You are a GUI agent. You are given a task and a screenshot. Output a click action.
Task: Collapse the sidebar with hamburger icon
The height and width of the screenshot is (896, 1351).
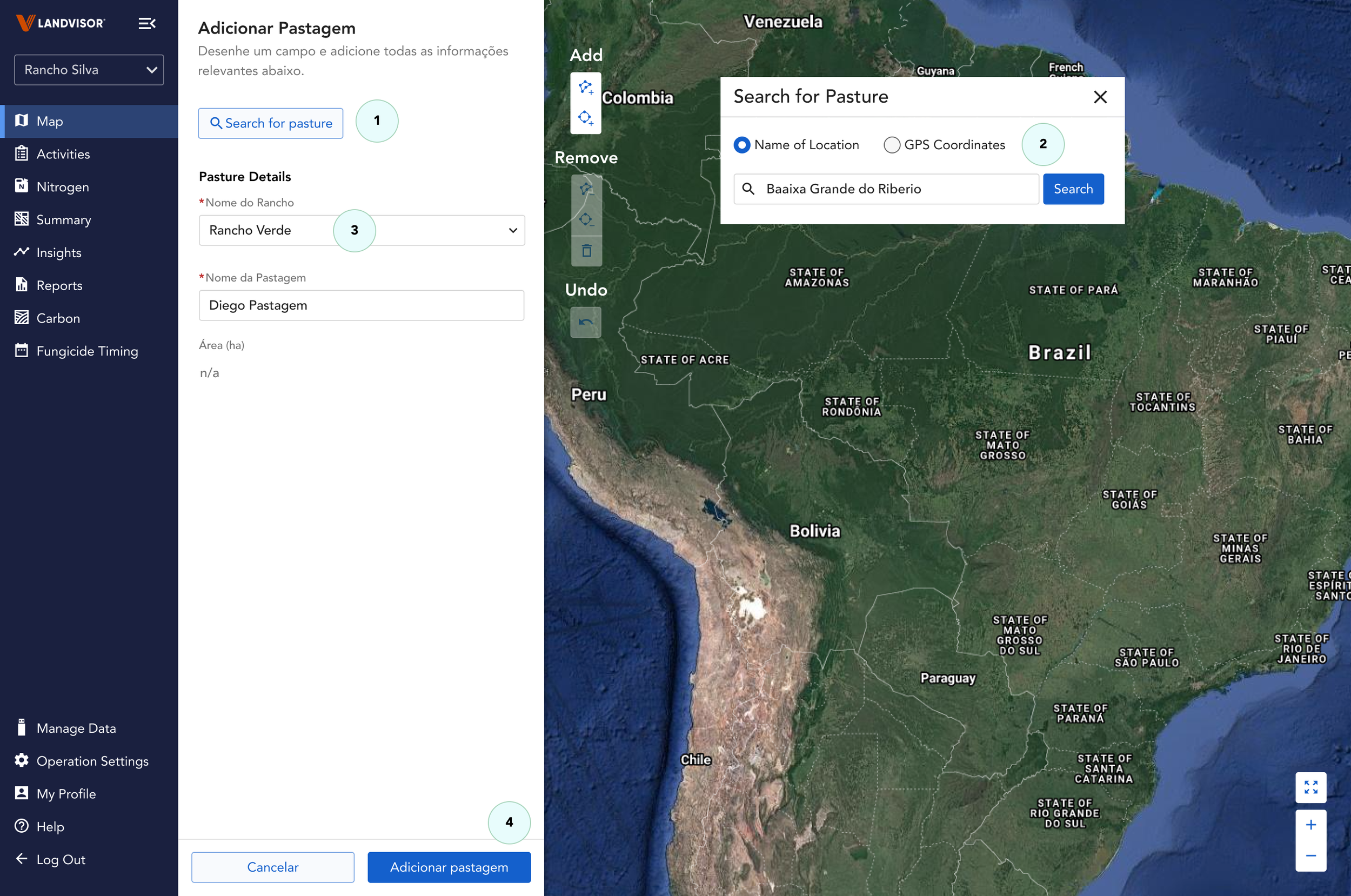pyautogui.click(x=147, y=23)
